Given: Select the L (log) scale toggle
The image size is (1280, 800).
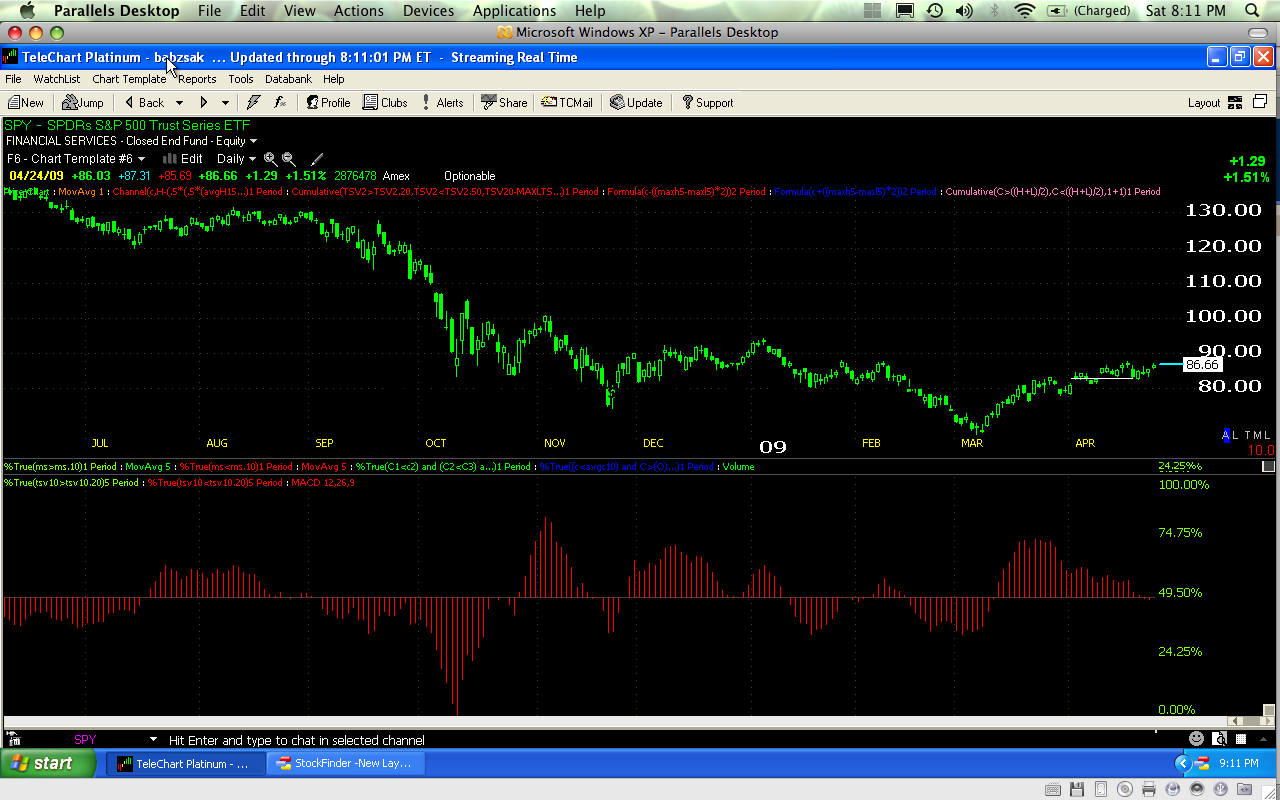Looking at the screenshot, I should (1236, 435).
